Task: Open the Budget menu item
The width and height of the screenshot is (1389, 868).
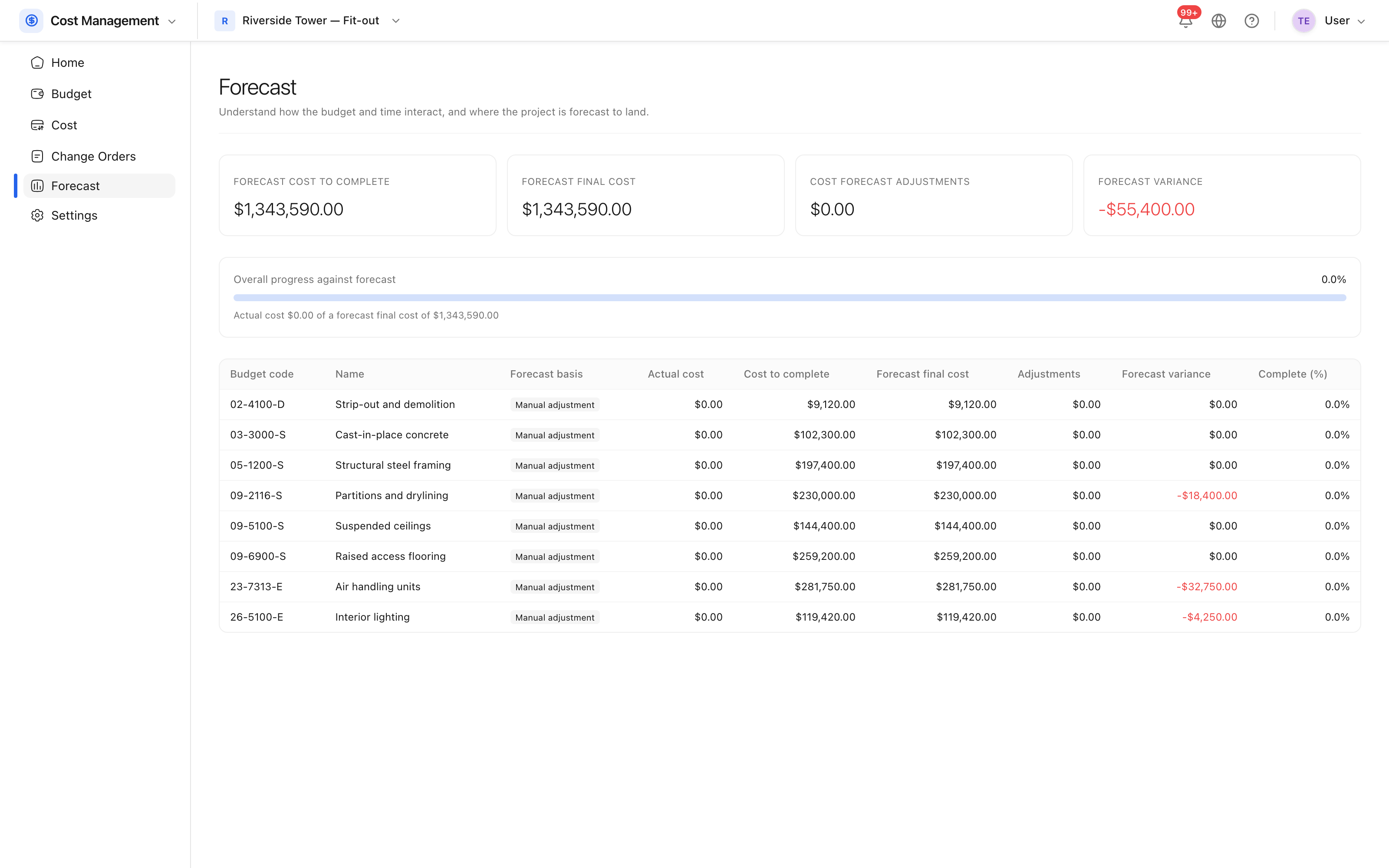Action: [x=99, y=94]
